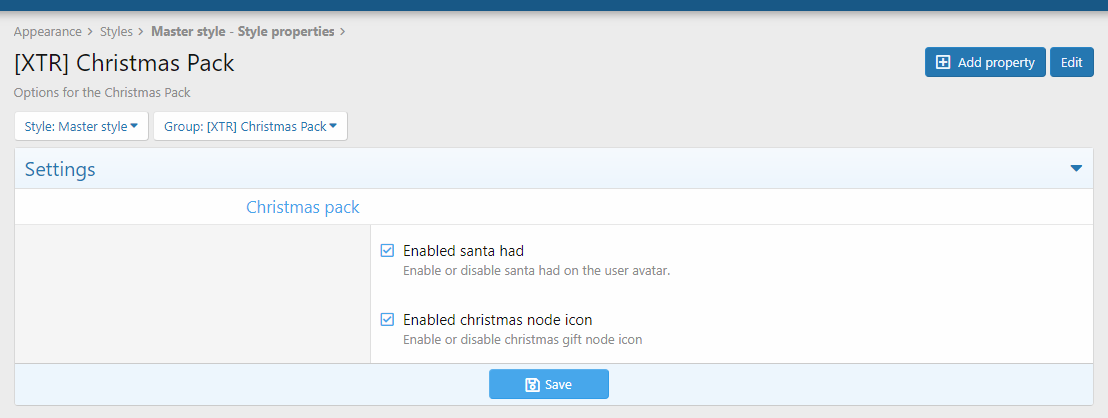
Task: Click the Settings header title
Action: click(x=60, y=170)
